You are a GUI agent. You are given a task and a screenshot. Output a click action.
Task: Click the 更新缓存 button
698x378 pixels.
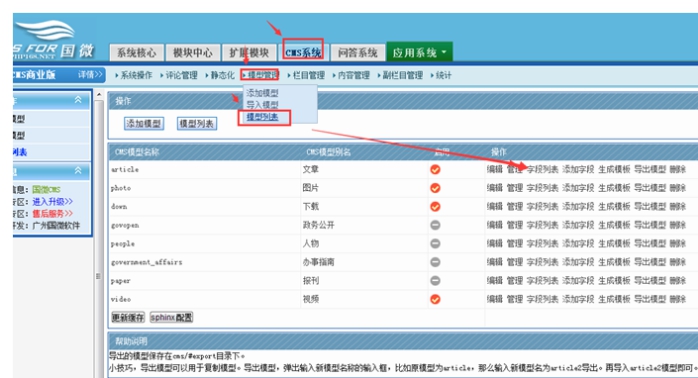(128, 317)
